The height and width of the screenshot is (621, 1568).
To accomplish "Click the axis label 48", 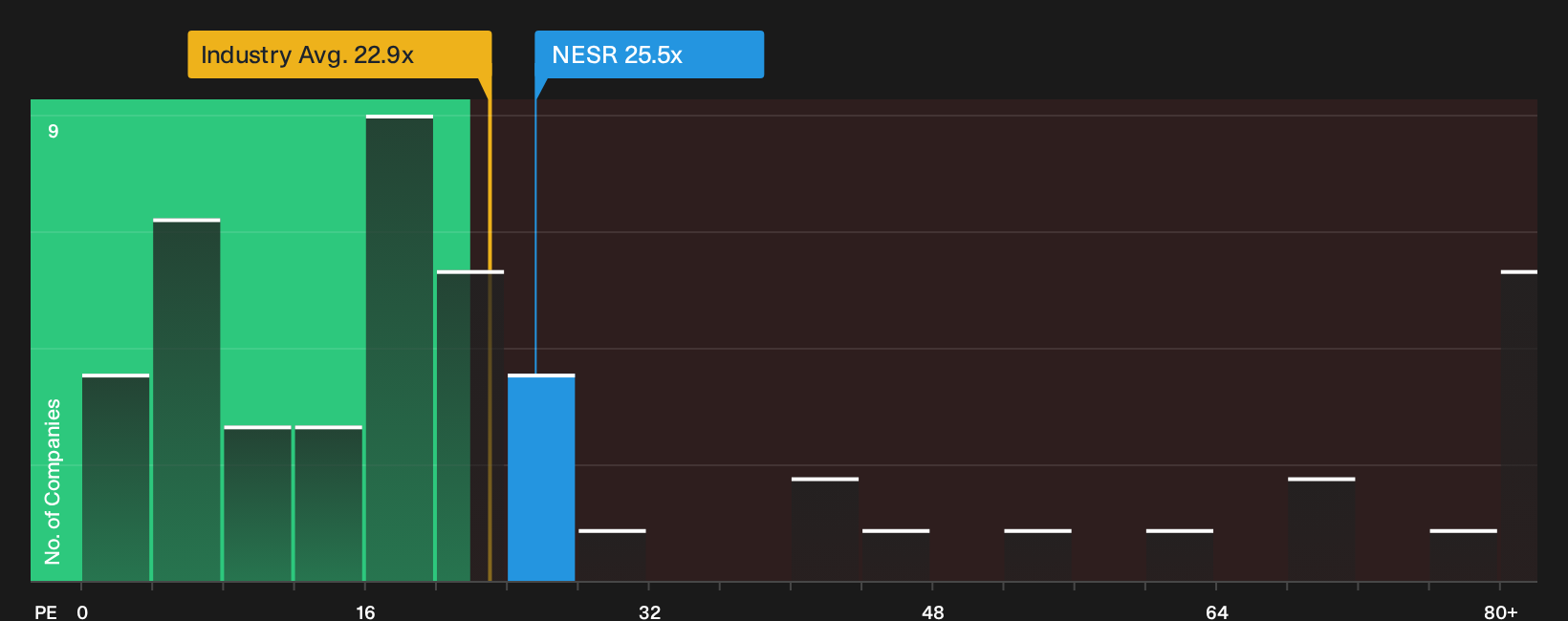I will [933, 612].
